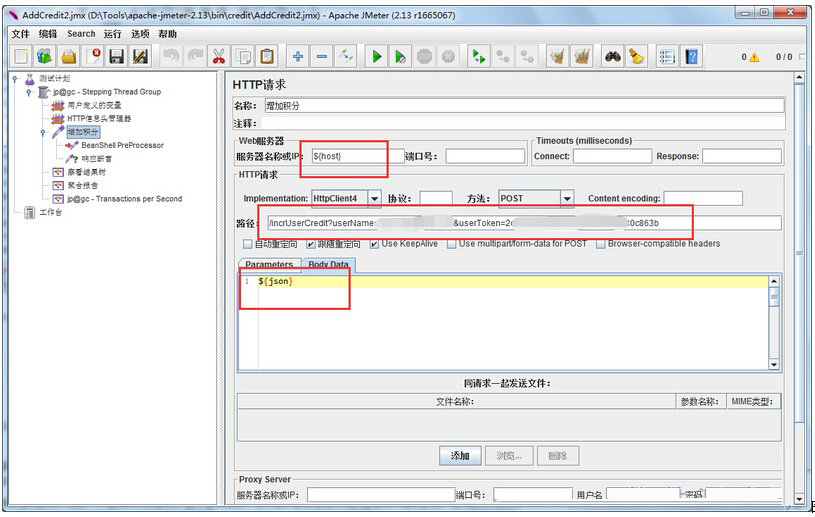Click the Response timeout field

tap(742, 156)
